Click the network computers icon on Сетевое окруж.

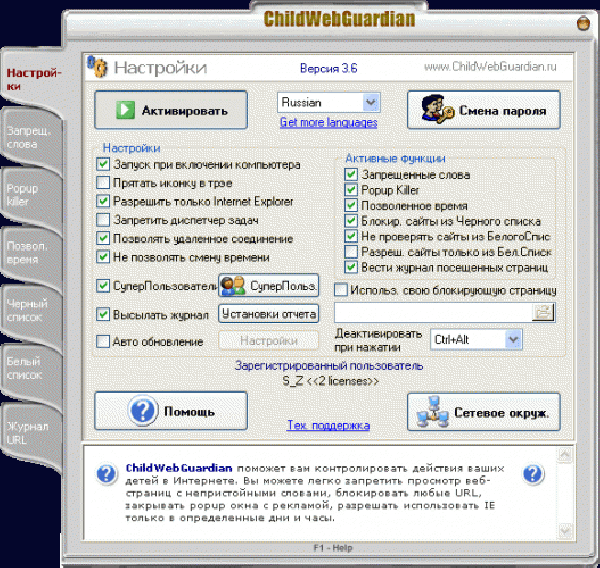pyautogui.click(x=432, y=412)
